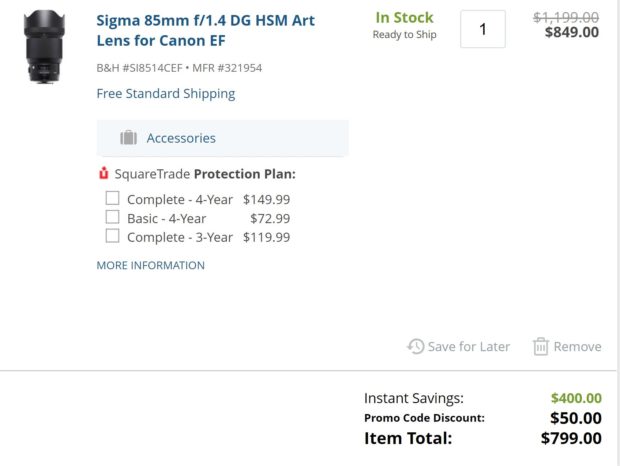Viewport: 620px width, 466px height.
Task: Click the Save for Later text
Action: (x=468, y=347)
